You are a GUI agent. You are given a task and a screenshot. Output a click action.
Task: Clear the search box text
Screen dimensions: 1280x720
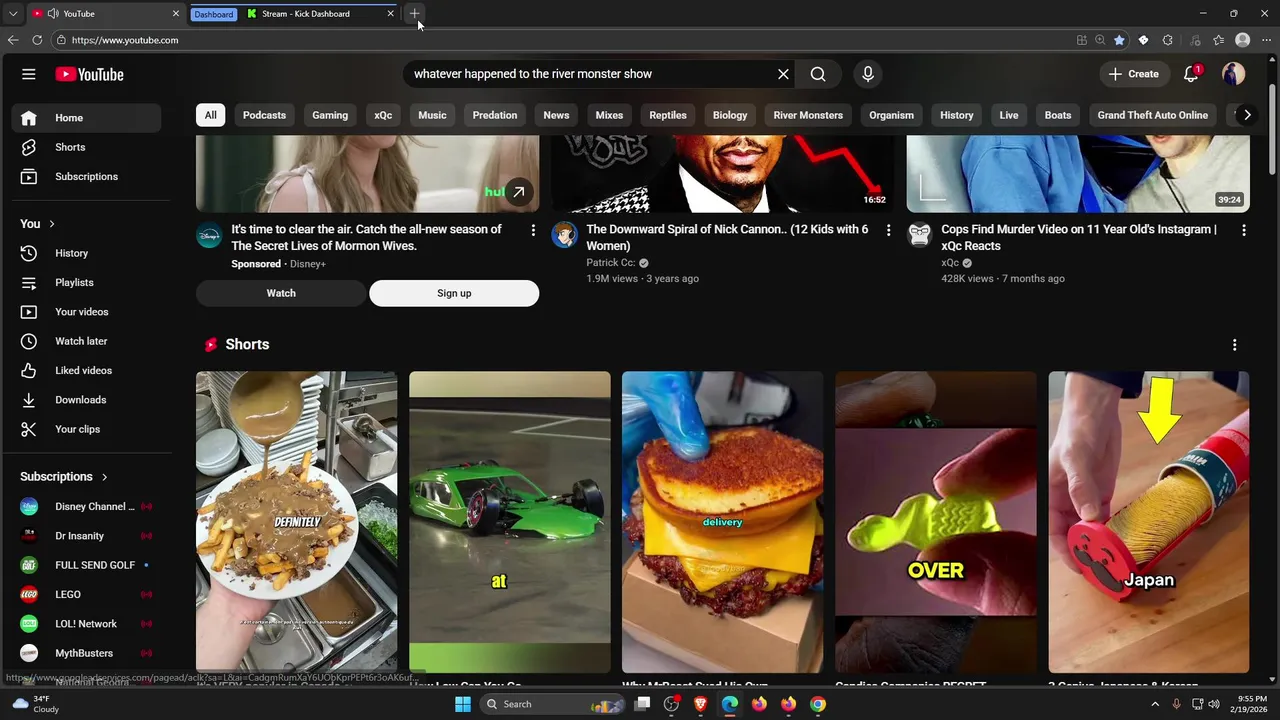point(783,74)
